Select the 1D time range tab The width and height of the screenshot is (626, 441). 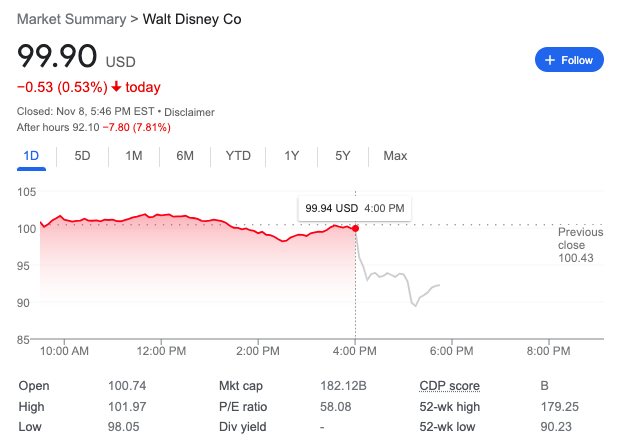31,156
